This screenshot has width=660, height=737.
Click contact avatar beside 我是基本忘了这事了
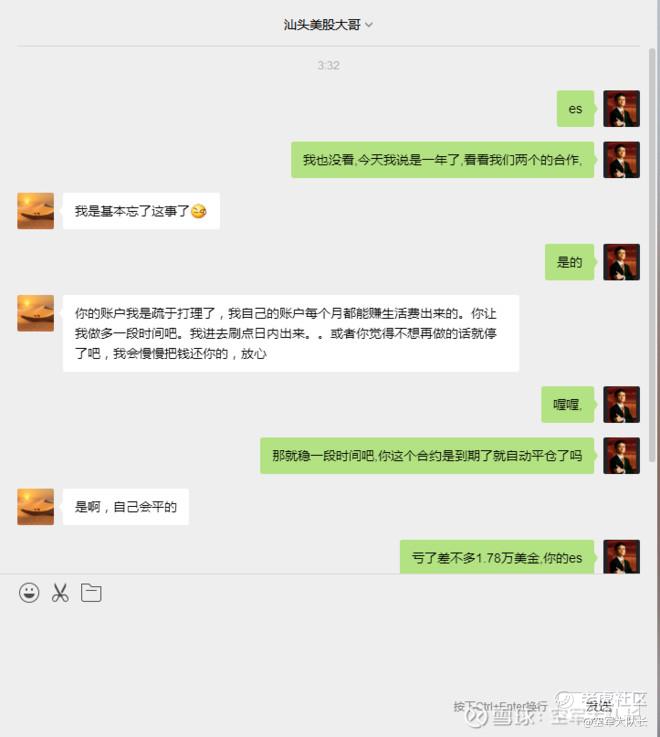(x=36, y=211)
